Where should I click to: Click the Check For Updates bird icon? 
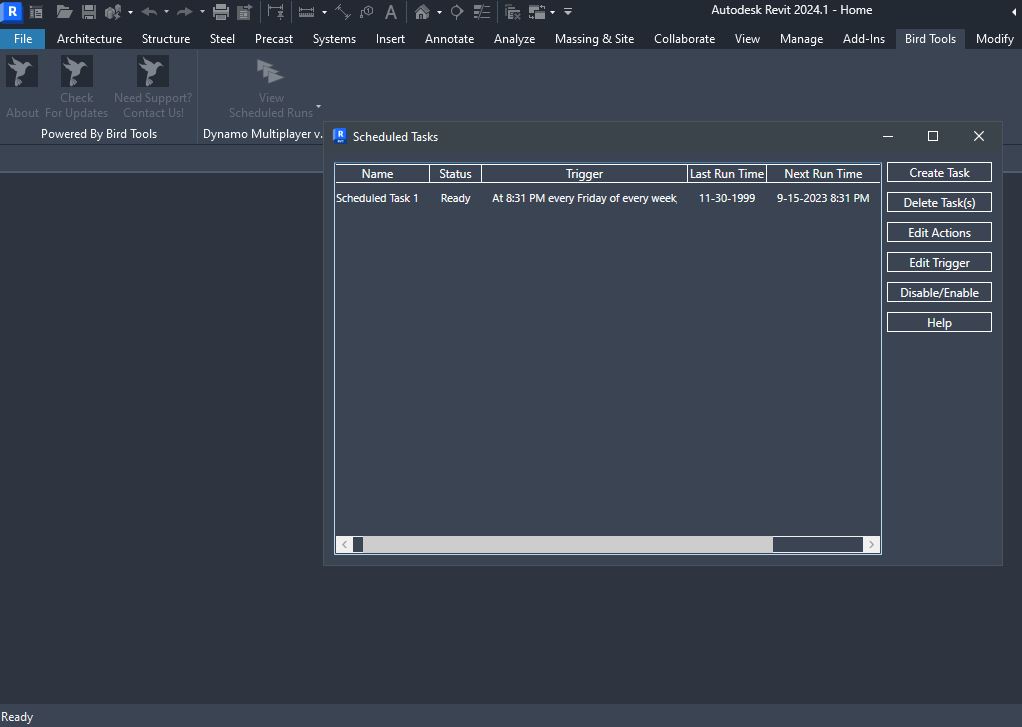[76, 71]
